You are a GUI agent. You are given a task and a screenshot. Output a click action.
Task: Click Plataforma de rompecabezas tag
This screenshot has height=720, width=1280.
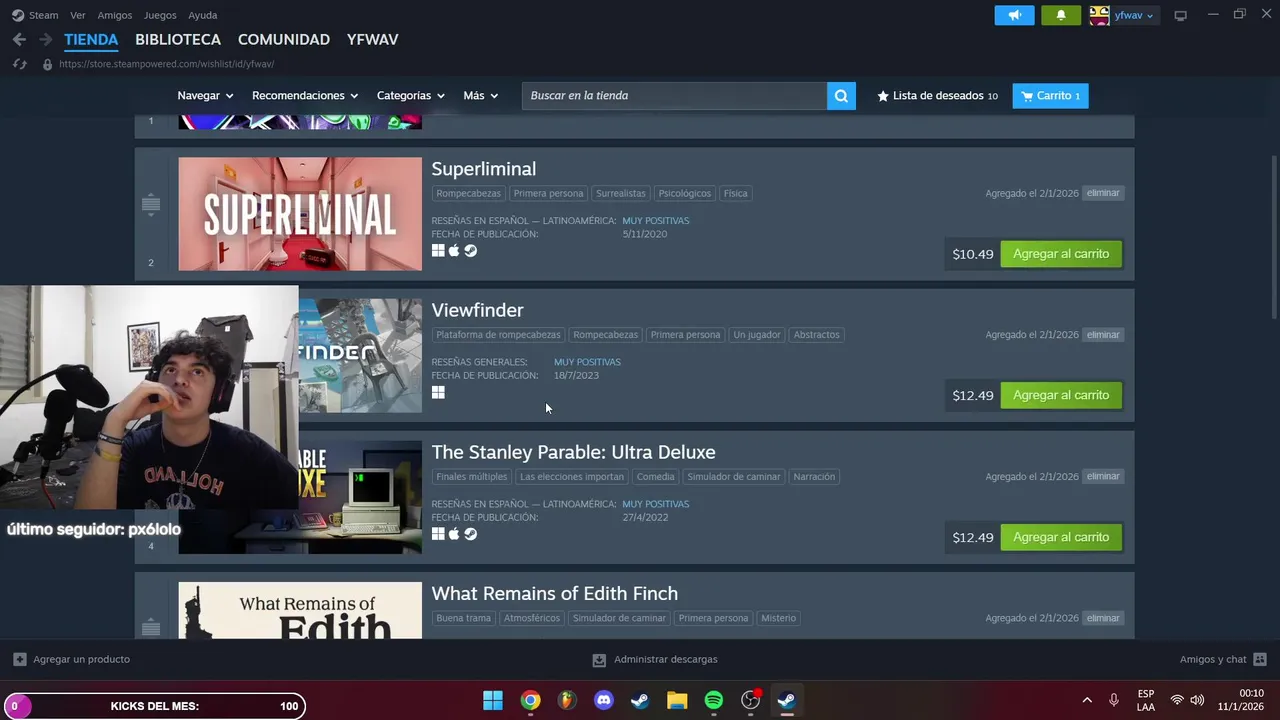click(498, 335)
